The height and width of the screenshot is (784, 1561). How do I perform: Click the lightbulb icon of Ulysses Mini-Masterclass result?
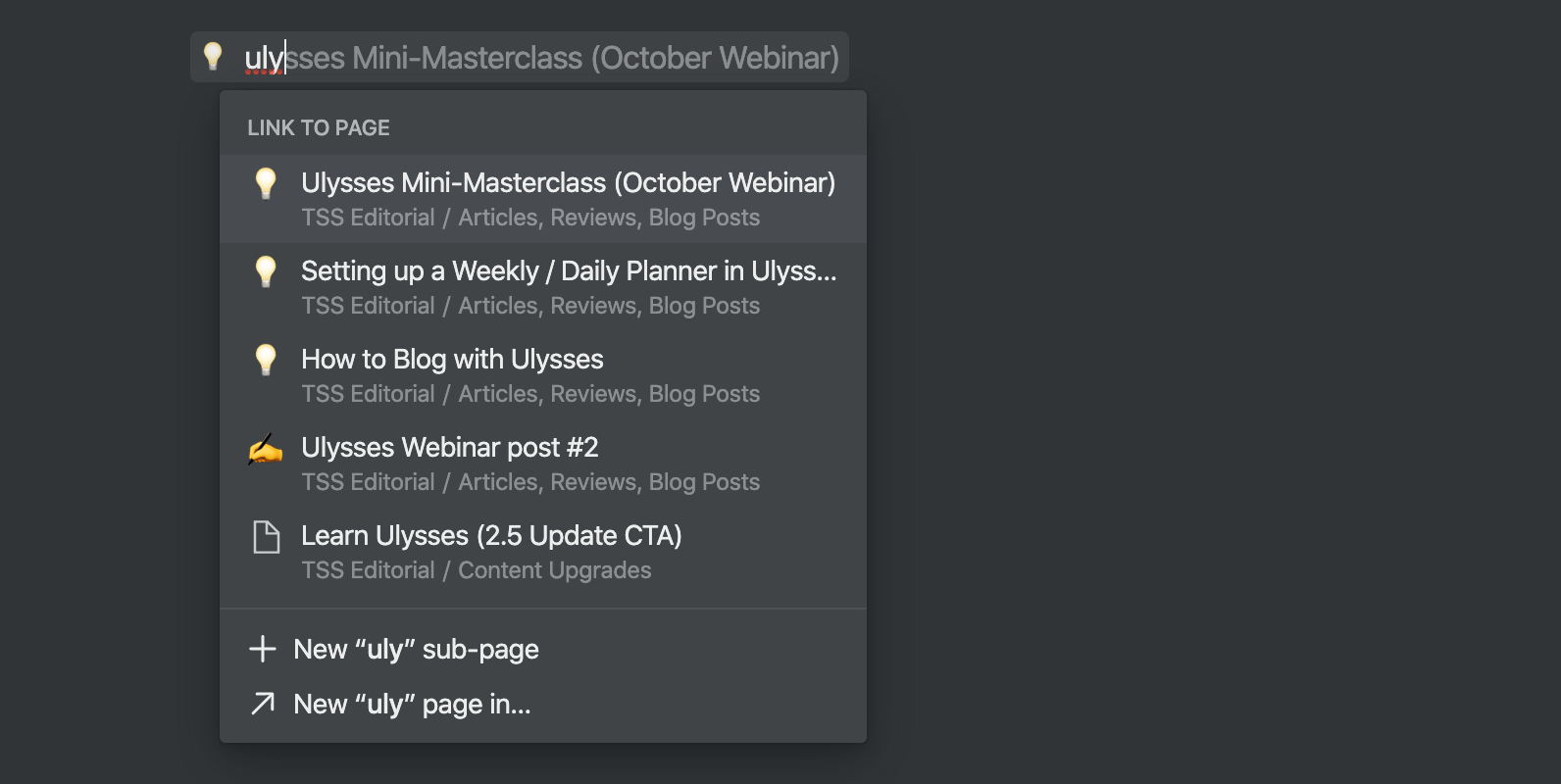266,183
